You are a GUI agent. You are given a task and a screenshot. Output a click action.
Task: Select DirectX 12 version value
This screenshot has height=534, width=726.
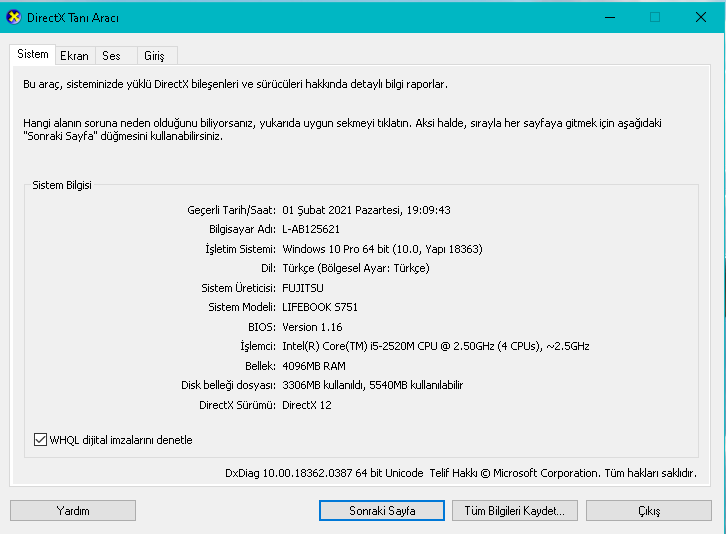pos(307,405)
